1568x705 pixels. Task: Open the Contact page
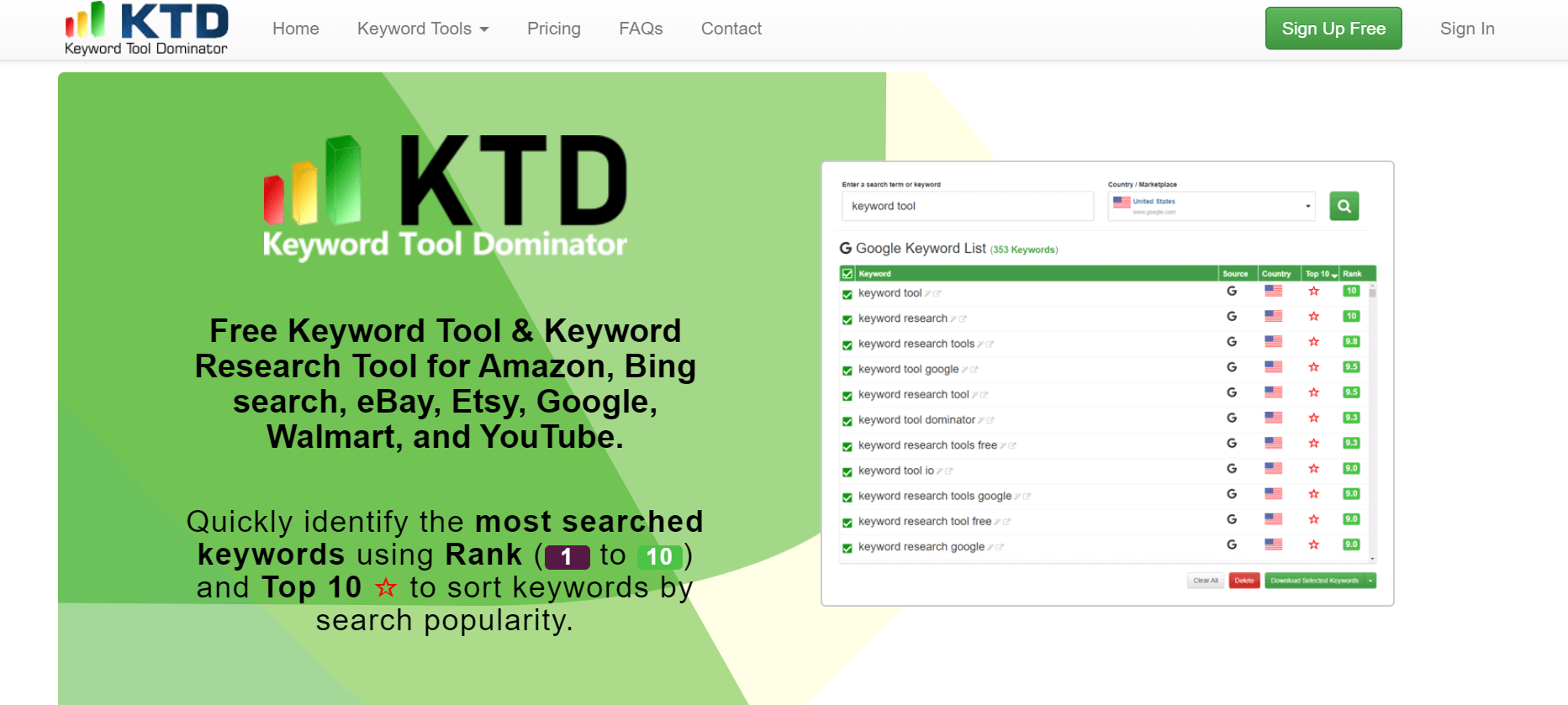pyautogui.click(x=731, y=29)
